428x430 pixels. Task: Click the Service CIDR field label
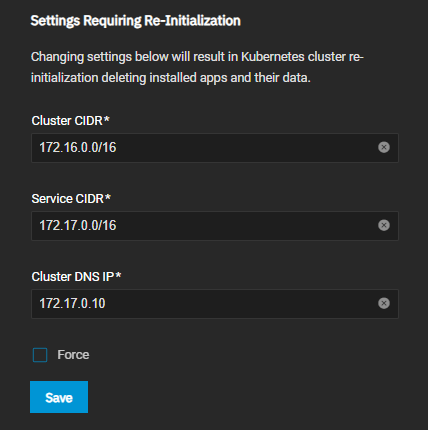(68, 199)
